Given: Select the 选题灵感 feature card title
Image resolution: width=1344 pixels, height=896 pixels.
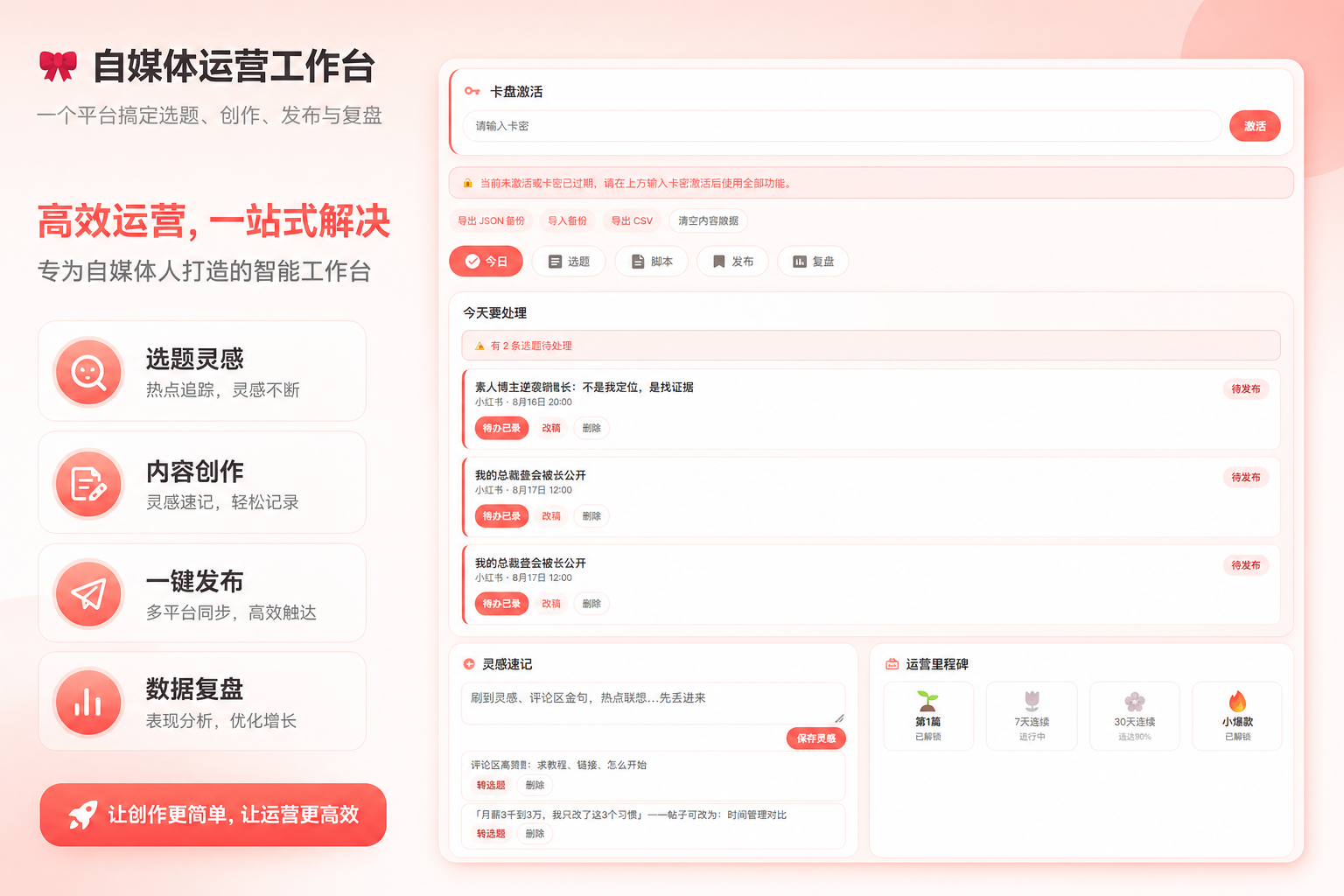Looking at the screenshot, I should (194, 359).
